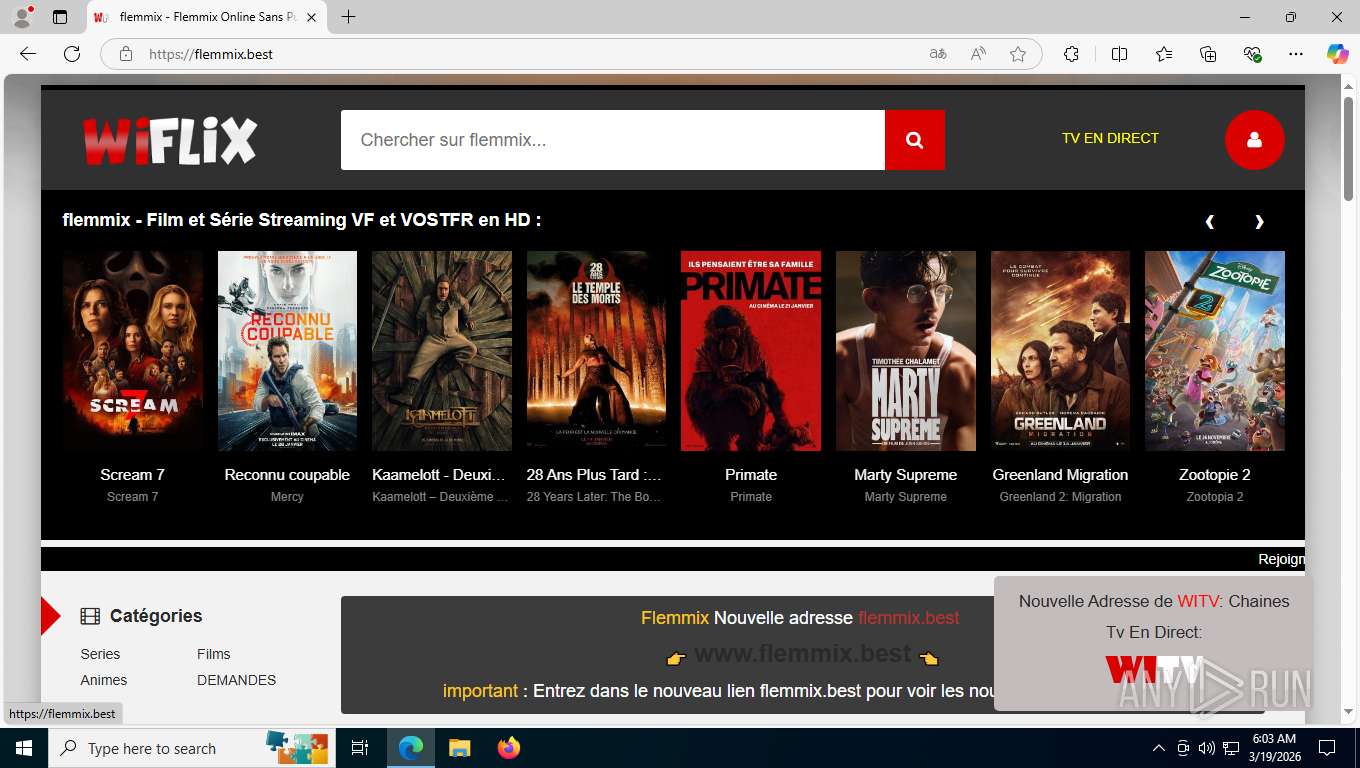
Task: Open the Windows notification center
Action: [x=1327, y=748]
